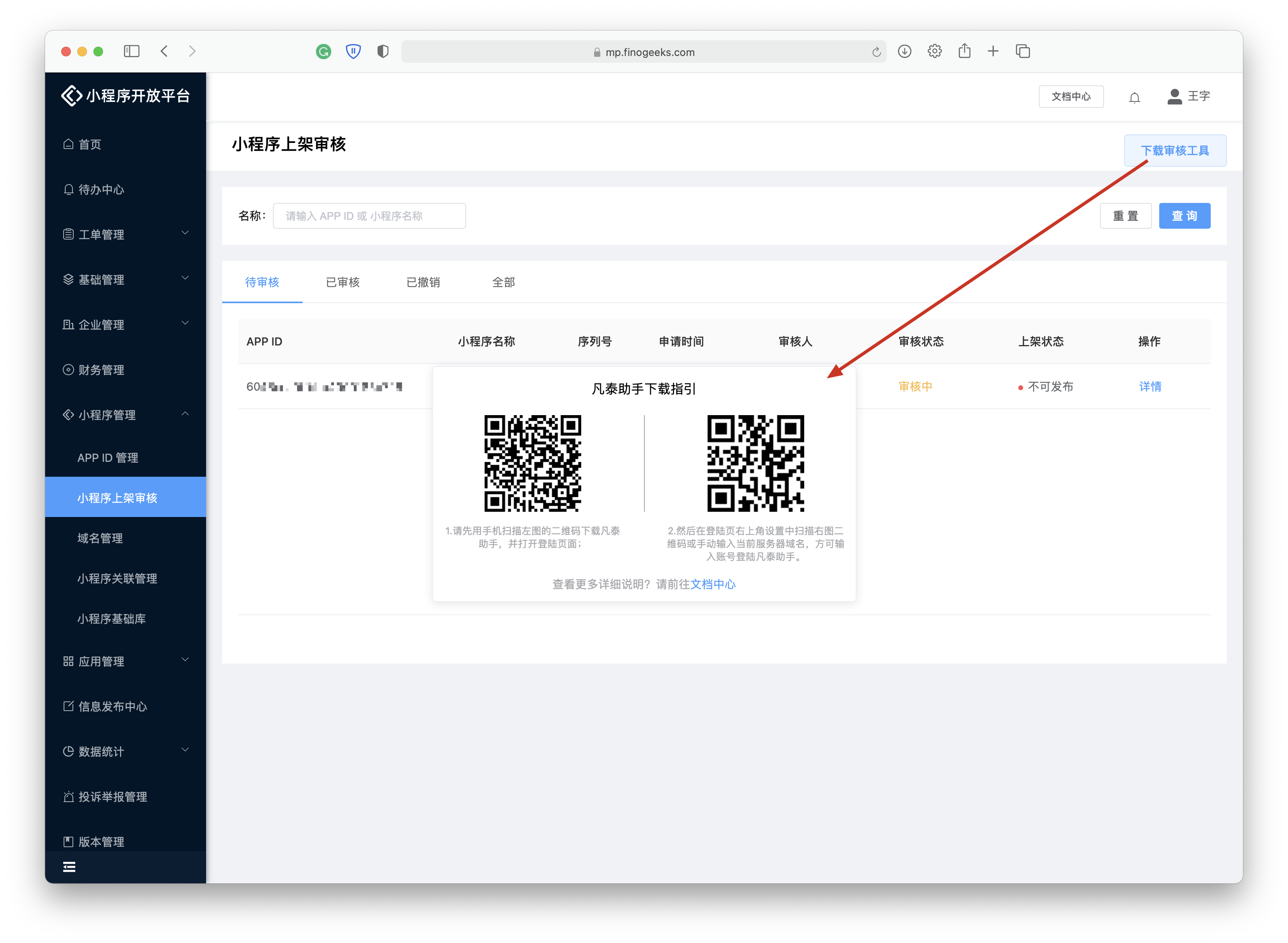Click the 投诉举报管理 alarm icon
The height and width of the screenshot is (943, 1288).
tap(68, 796)
